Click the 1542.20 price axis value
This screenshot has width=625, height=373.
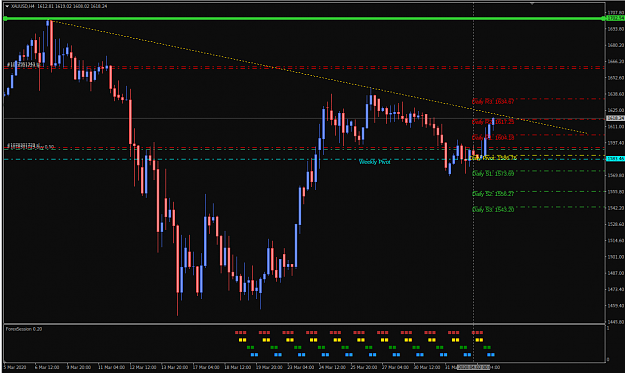coord(616,208)
